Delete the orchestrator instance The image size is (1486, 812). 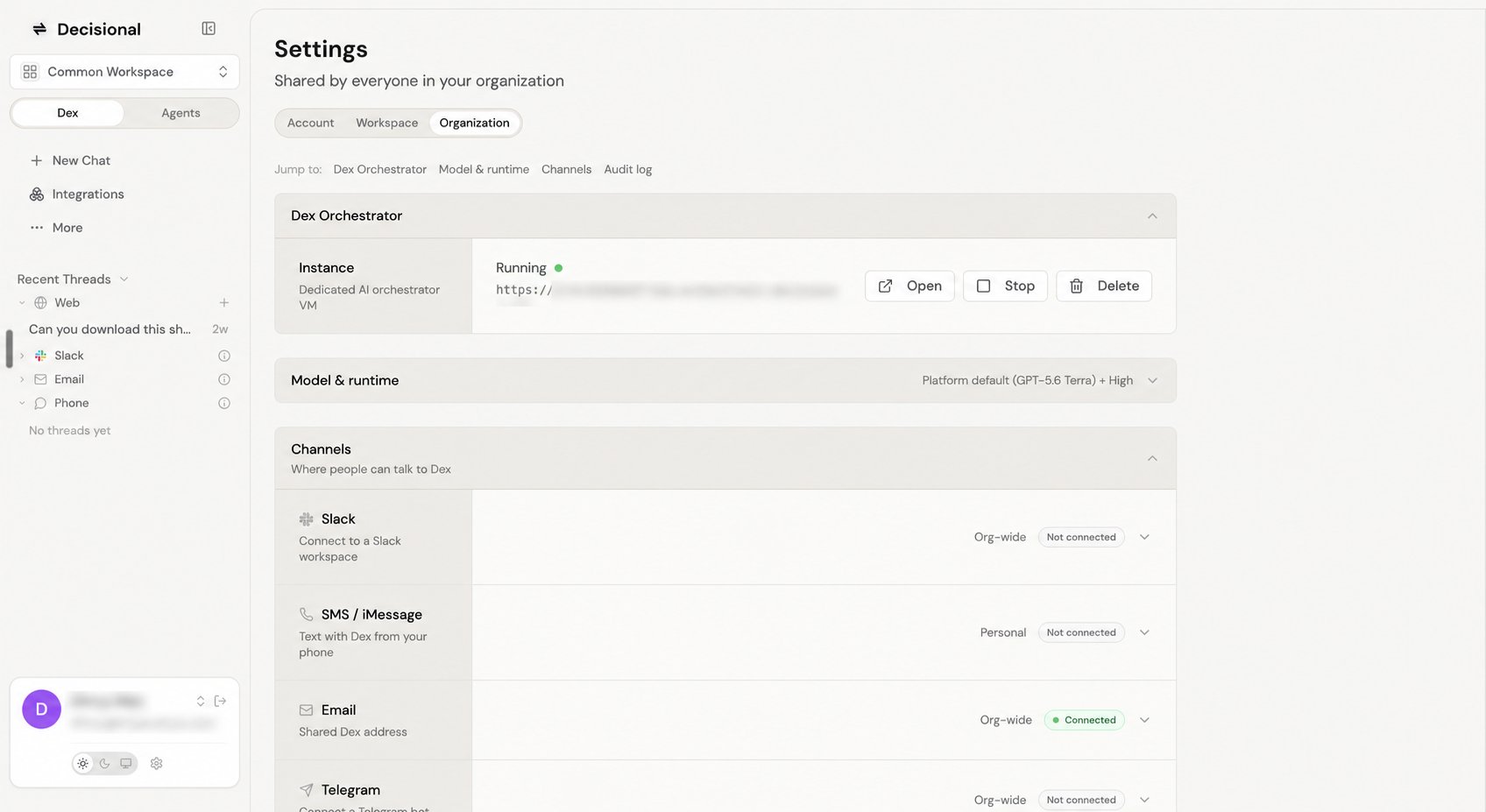click(x=1104, y=286)
